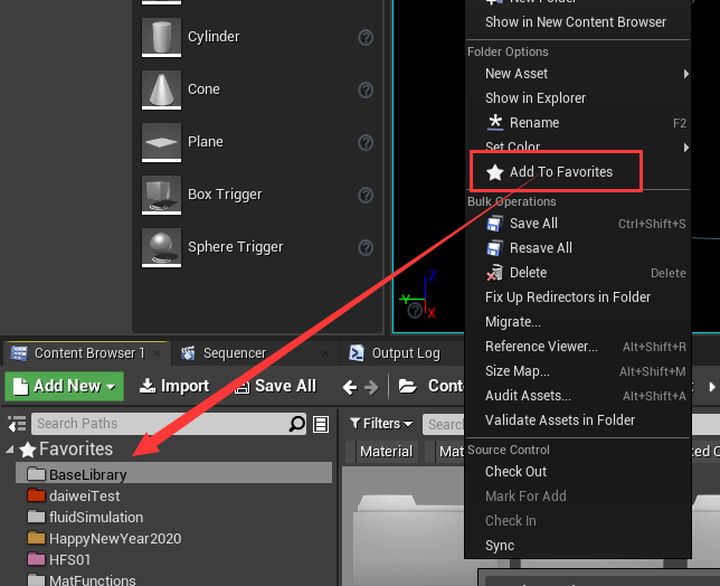Go forward in folder history
This screenshot has width=720, height=586.
371,387
